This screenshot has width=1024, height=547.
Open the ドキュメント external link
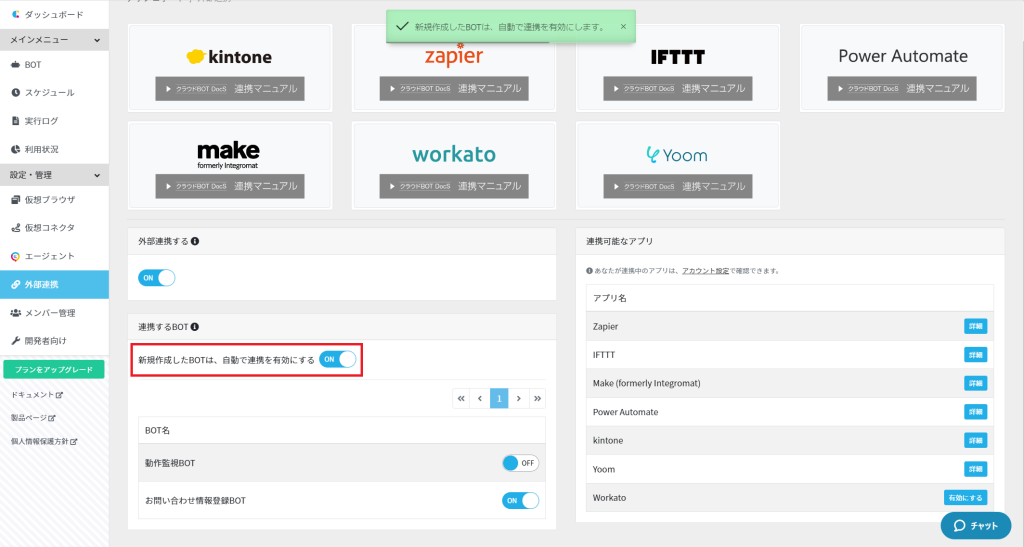pos(37,395)
